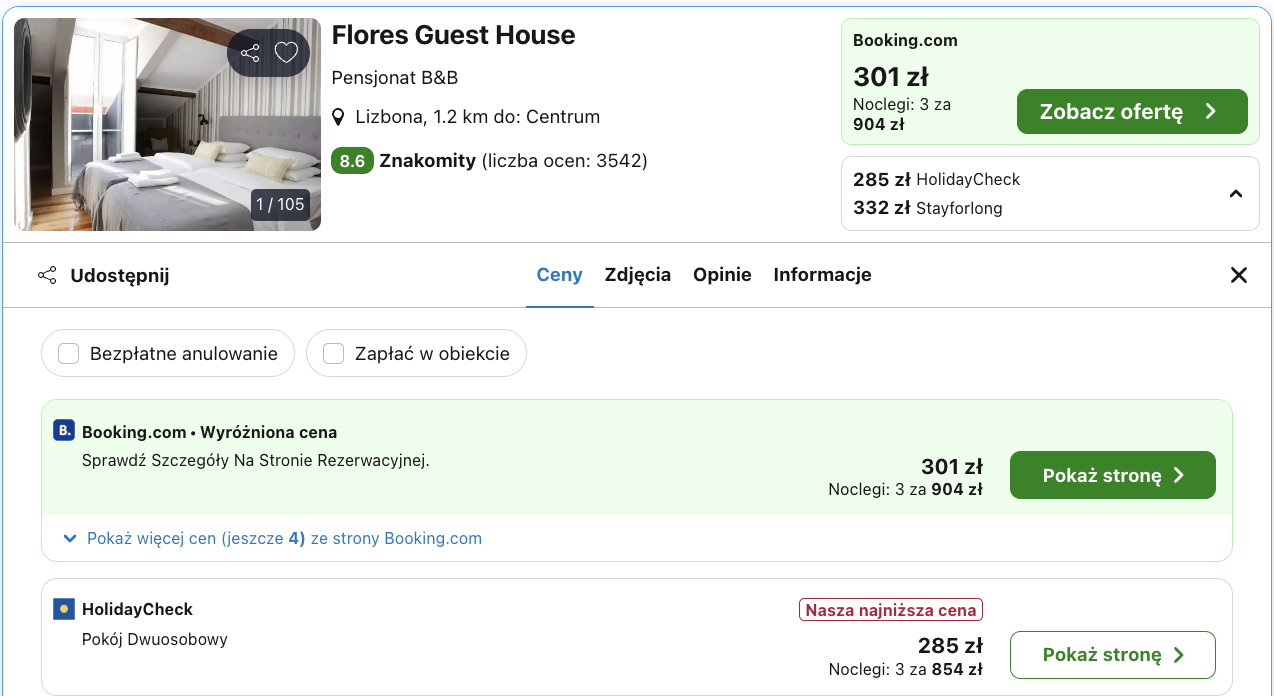Click the Udostępnij share icon
Image resolution: width=1274 pixels, height=696 pixels.
click(x=47, y=275)
